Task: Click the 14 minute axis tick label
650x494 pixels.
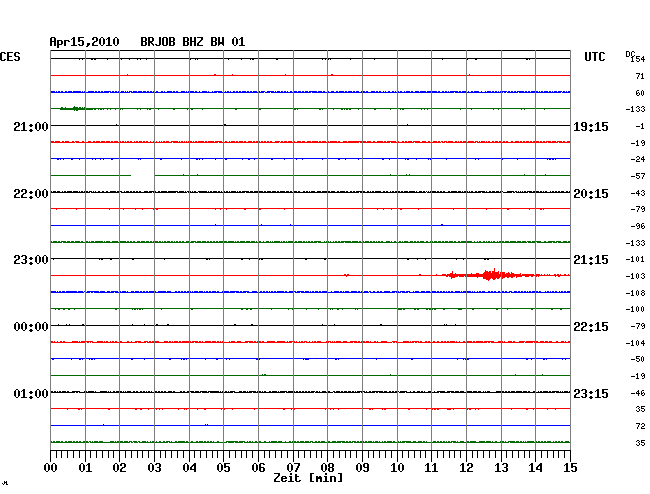Action: point(535,468)
